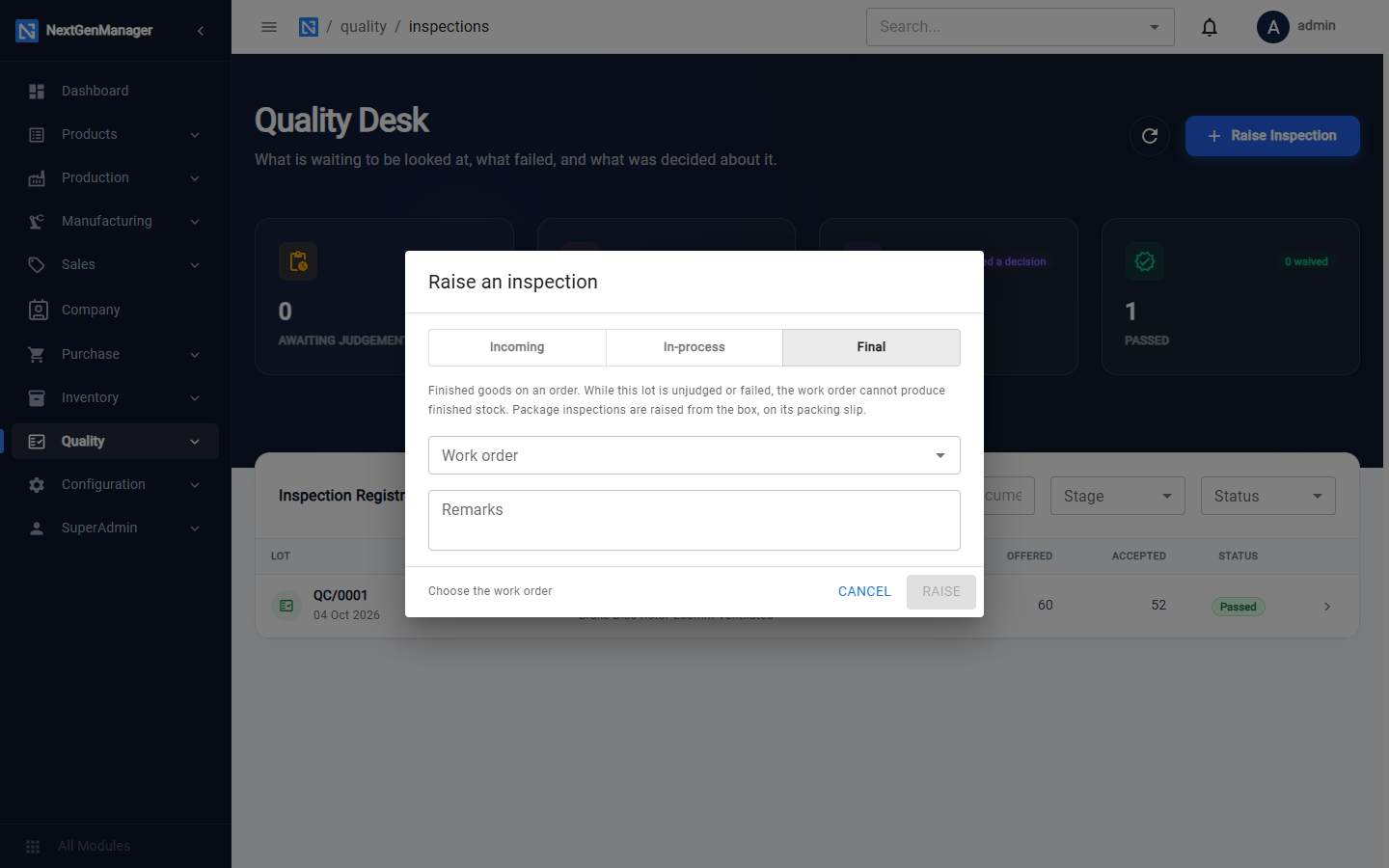Screen dimensions: 1389x868
Task: Open the Dashboard icon in sidebar
Action: tap(37, 92)
